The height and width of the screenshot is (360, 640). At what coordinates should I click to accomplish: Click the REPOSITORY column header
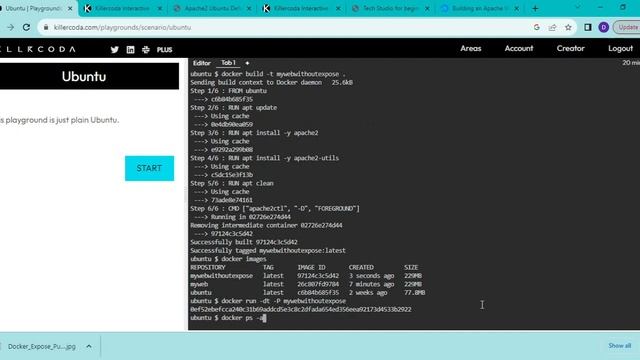[208, 267]
